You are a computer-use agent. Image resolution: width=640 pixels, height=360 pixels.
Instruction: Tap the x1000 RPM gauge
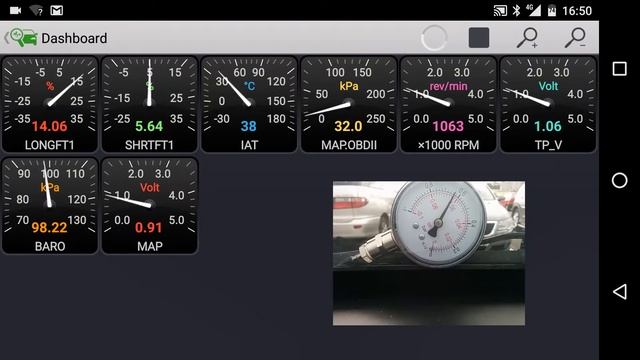[448, 104]
